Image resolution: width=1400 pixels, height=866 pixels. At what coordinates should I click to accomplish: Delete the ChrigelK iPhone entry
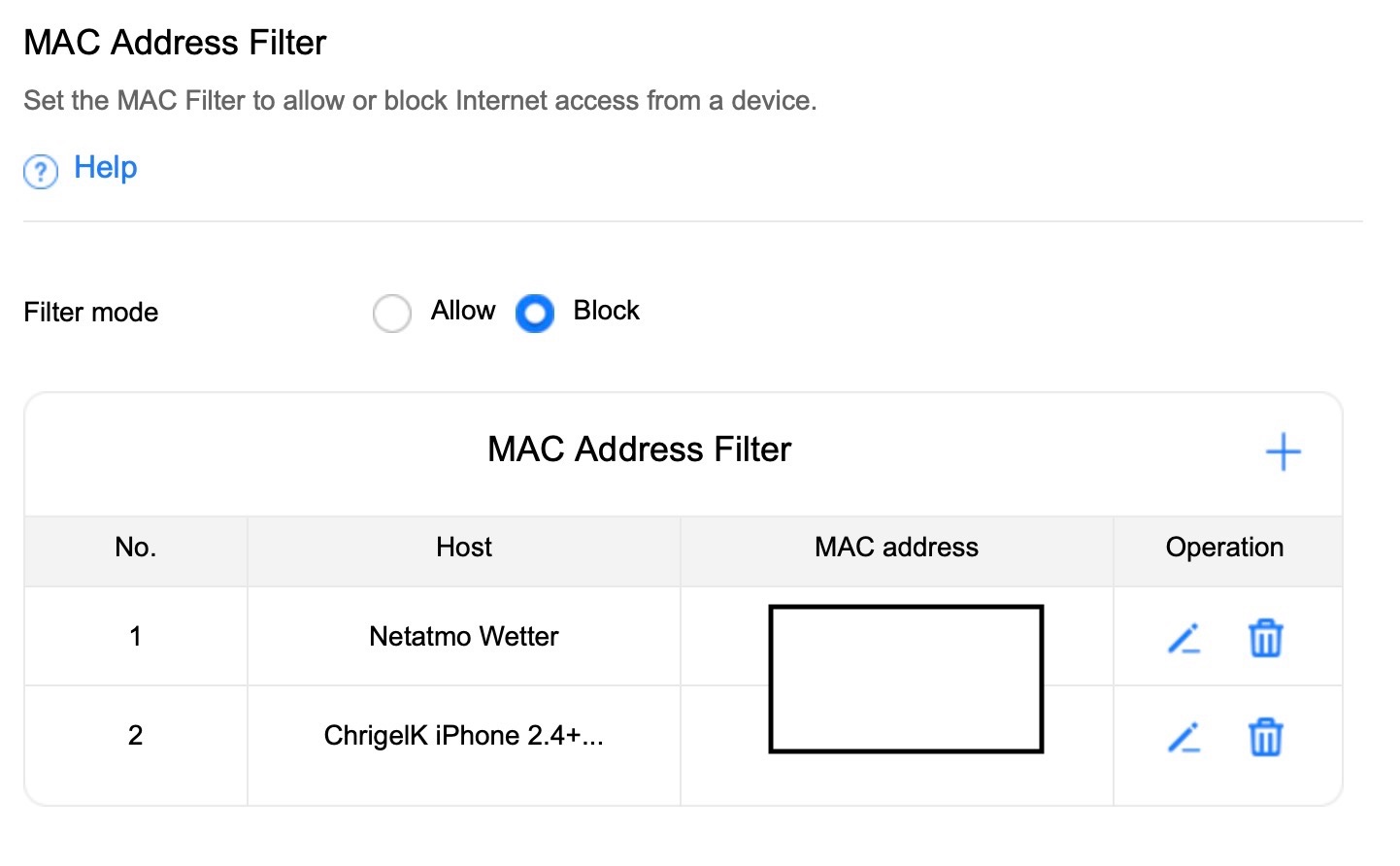1265,738
